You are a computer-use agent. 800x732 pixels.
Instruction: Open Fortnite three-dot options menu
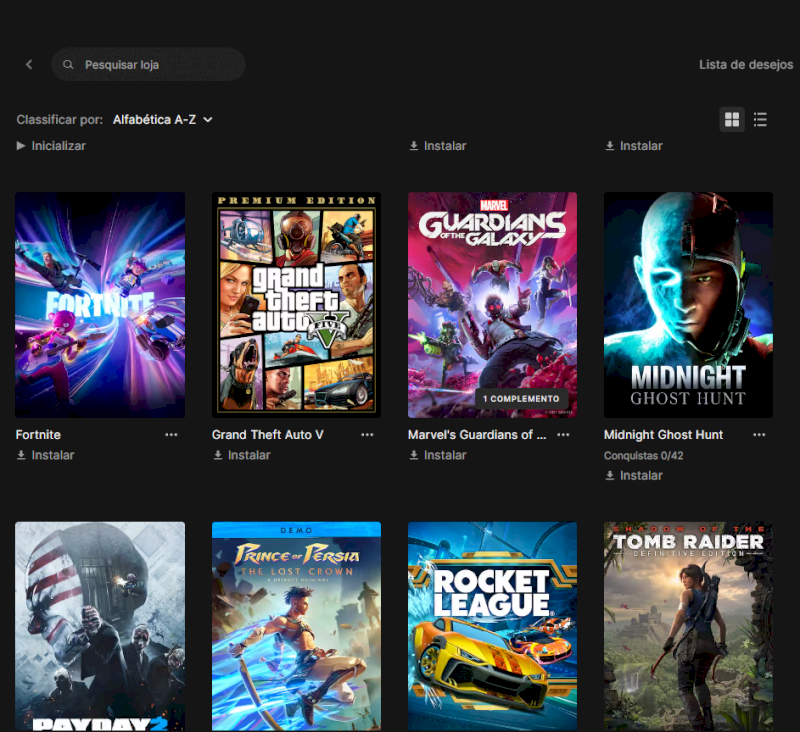coord(171,435)
